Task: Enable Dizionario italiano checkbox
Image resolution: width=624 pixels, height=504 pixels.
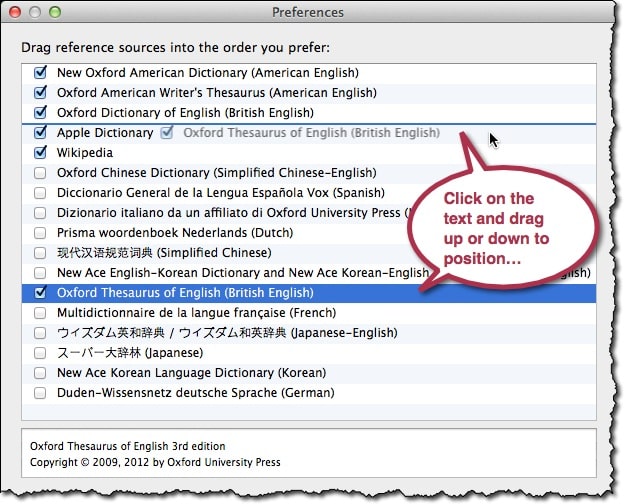Action: (40, 213)
